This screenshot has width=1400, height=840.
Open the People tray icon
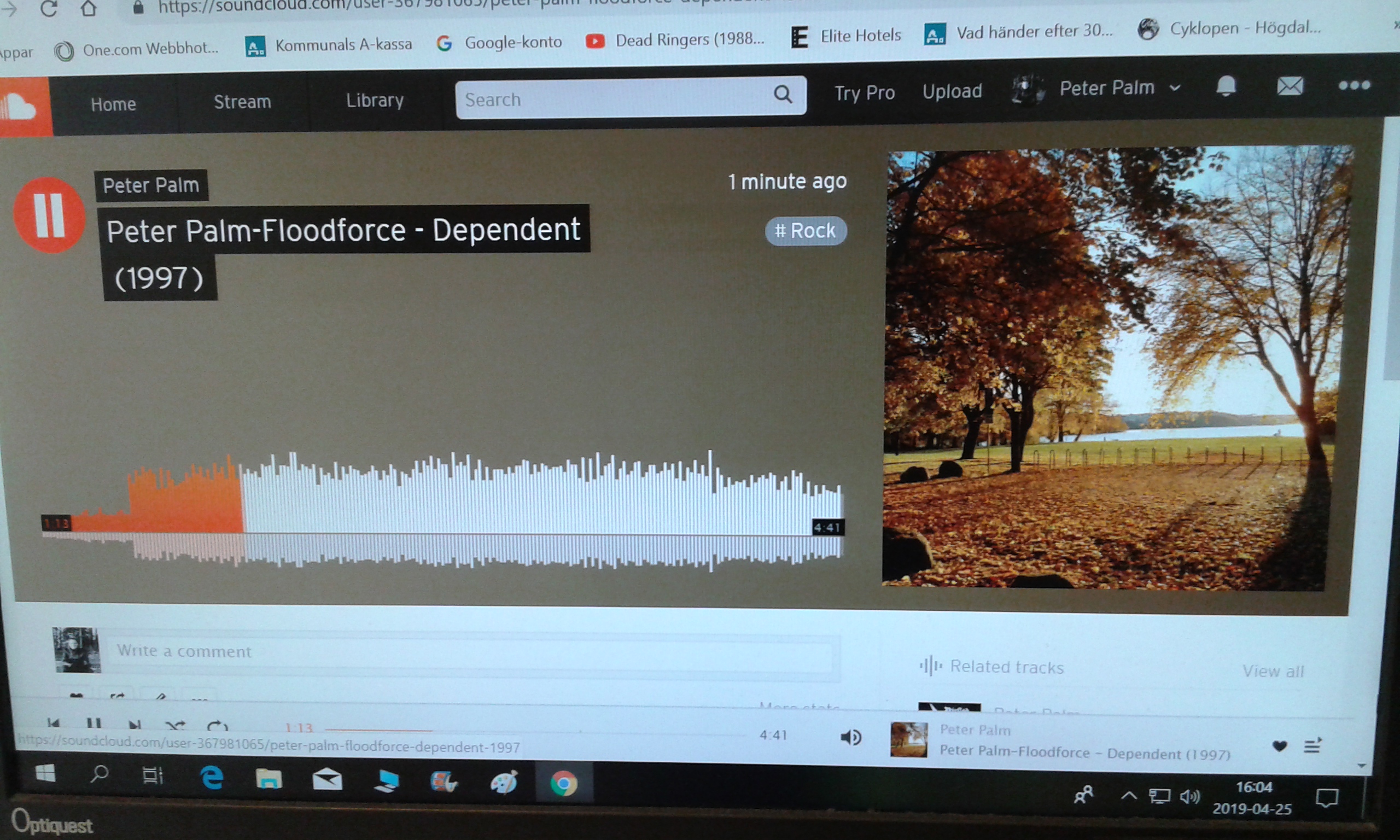[x=1084, y=795]
